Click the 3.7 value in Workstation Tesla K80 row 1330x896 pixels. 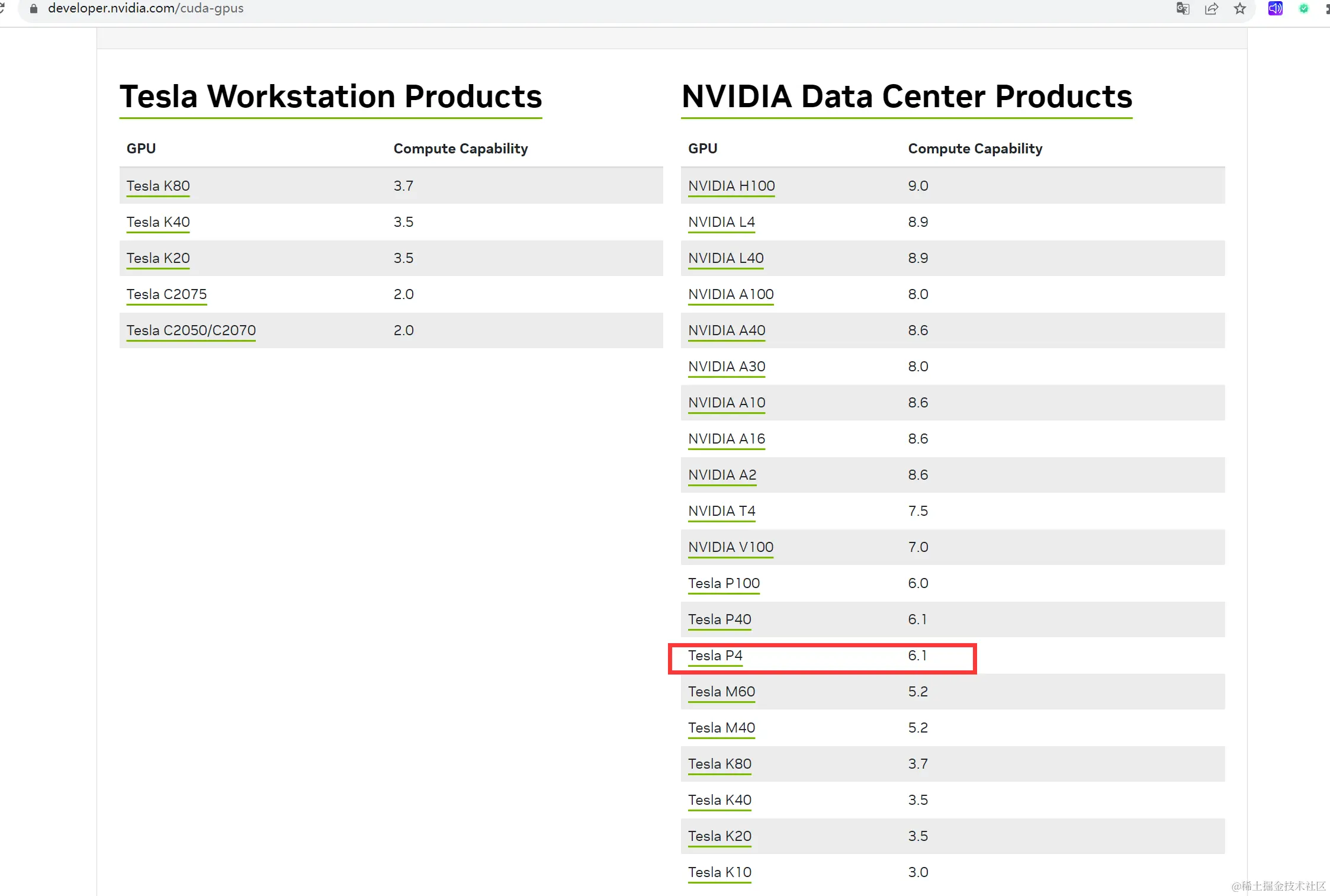coord(403,186)
